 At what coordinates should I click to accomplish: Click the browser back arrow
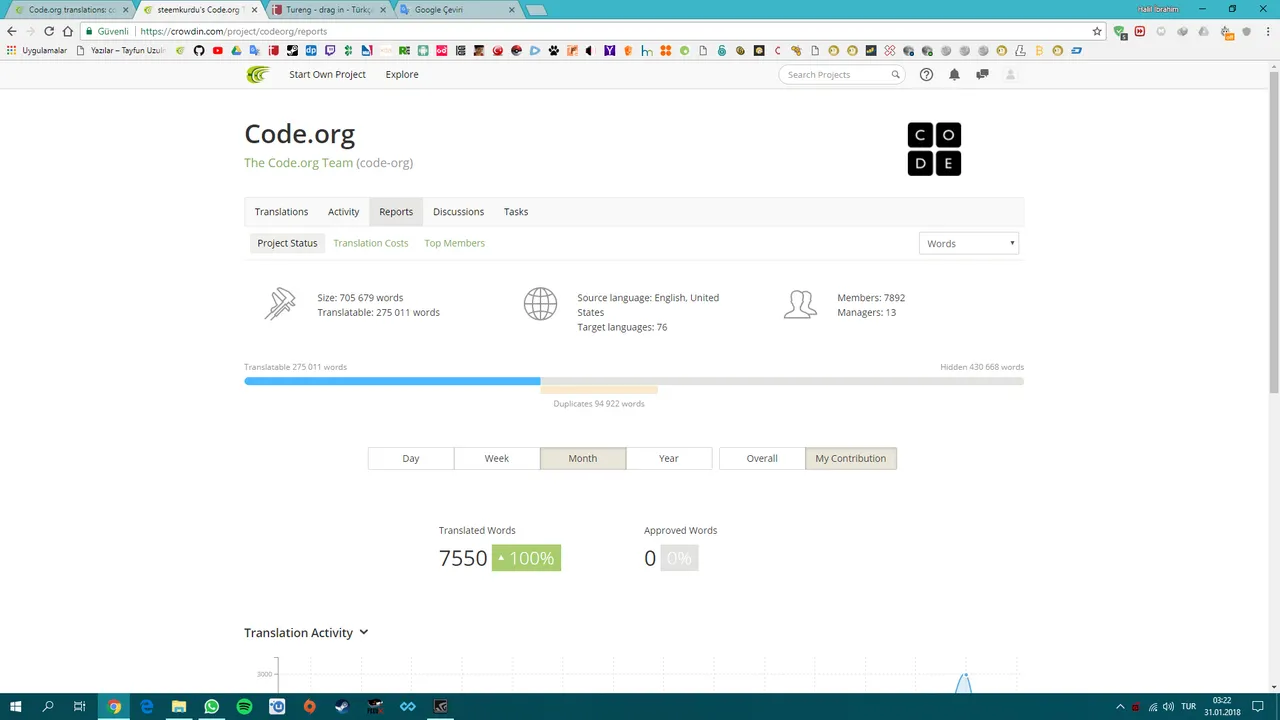(12, 31)
